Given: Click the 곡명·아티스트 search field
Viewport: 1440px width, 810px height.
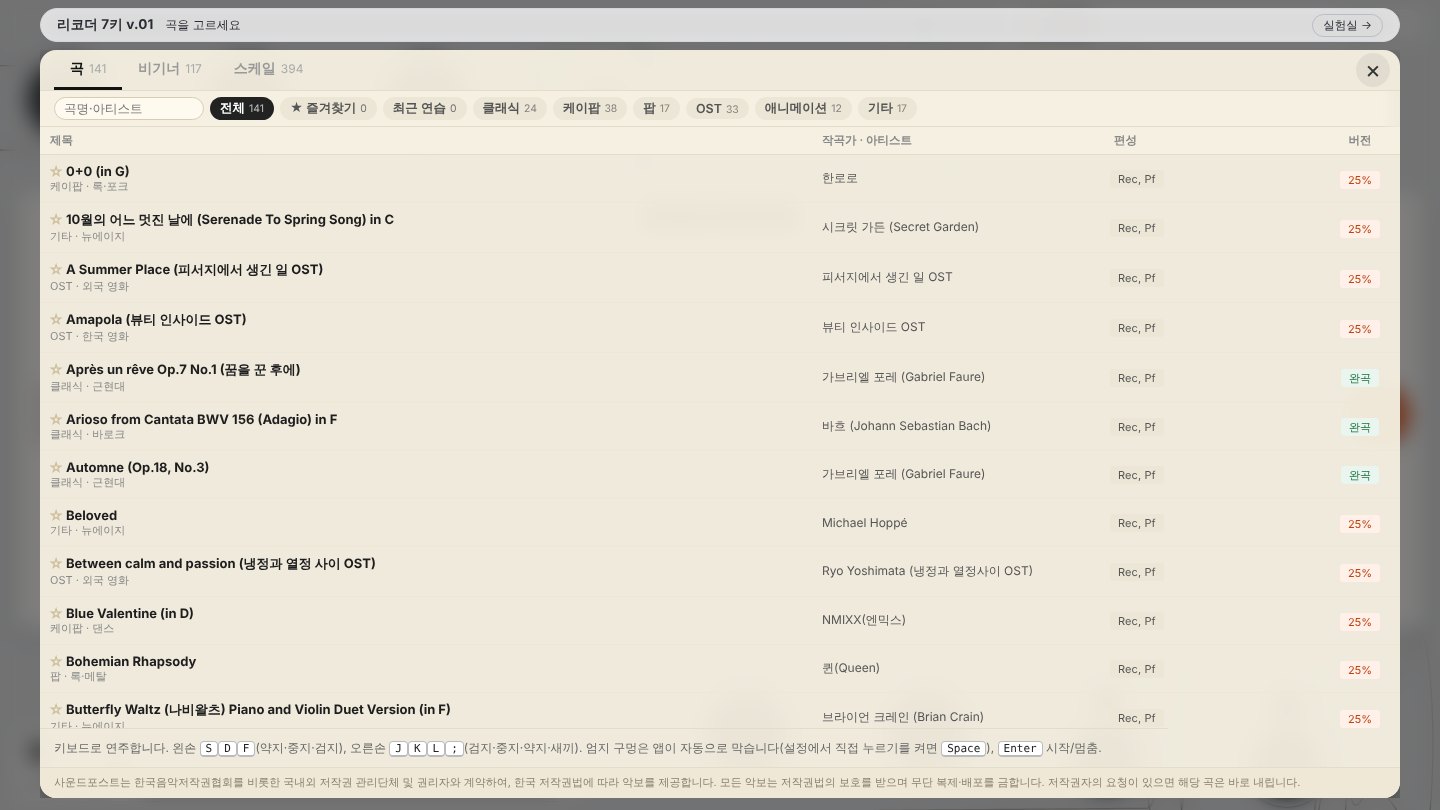Looking at the screenshot, I should tap(129, 108).
